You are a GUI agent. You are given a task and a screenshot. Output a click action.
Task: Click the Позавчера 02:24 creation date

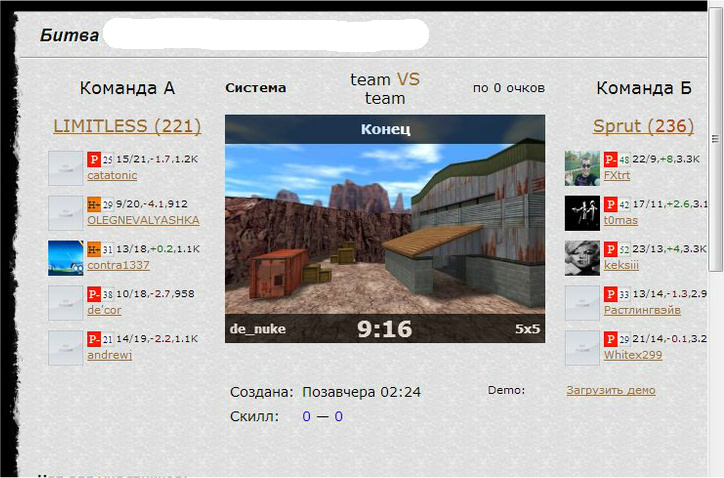tap(362, 393)
